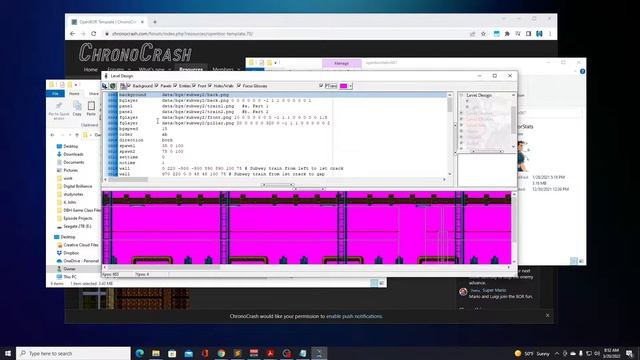
Task: Open Pictures in Explorer sidebar
Action: [x=67, y=170]
